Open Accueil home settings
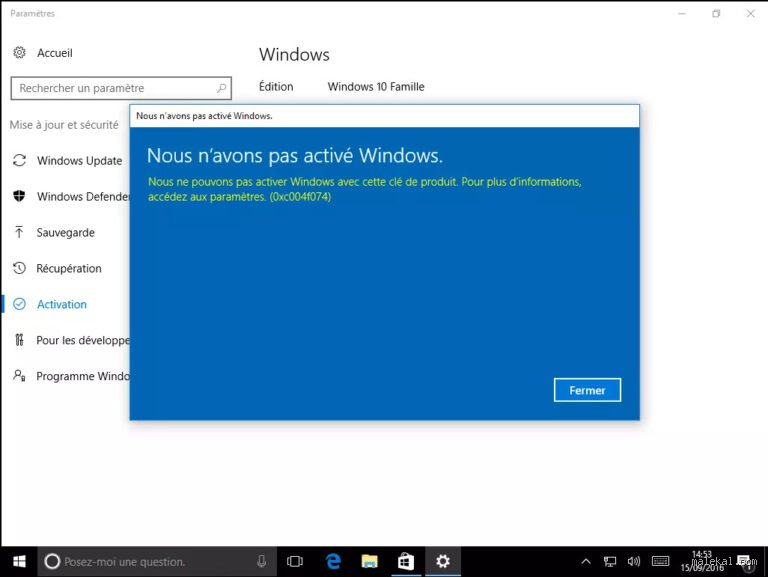Screen dimensions: 768x577 point(54,53)
